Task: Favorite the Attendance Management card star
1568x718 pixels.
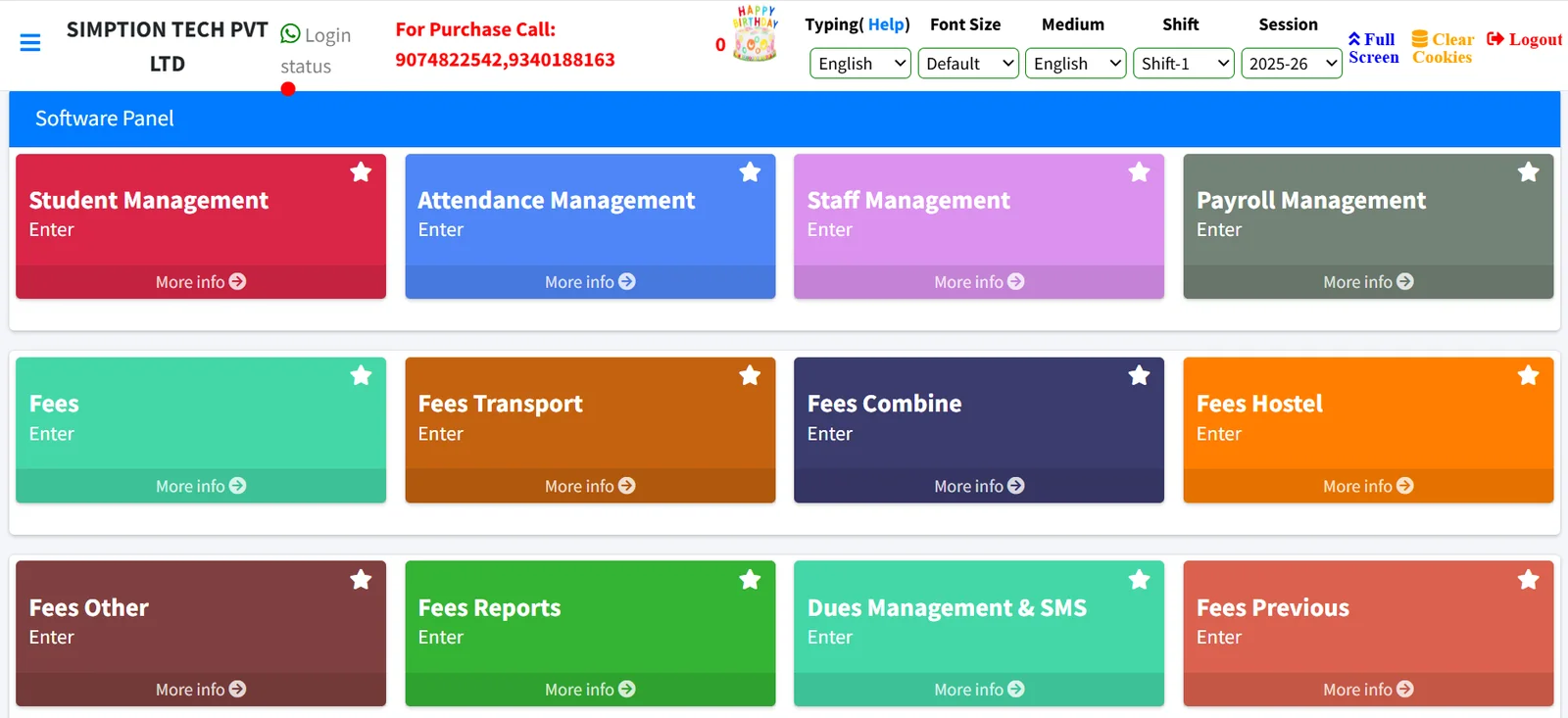Action: point(750,172)
